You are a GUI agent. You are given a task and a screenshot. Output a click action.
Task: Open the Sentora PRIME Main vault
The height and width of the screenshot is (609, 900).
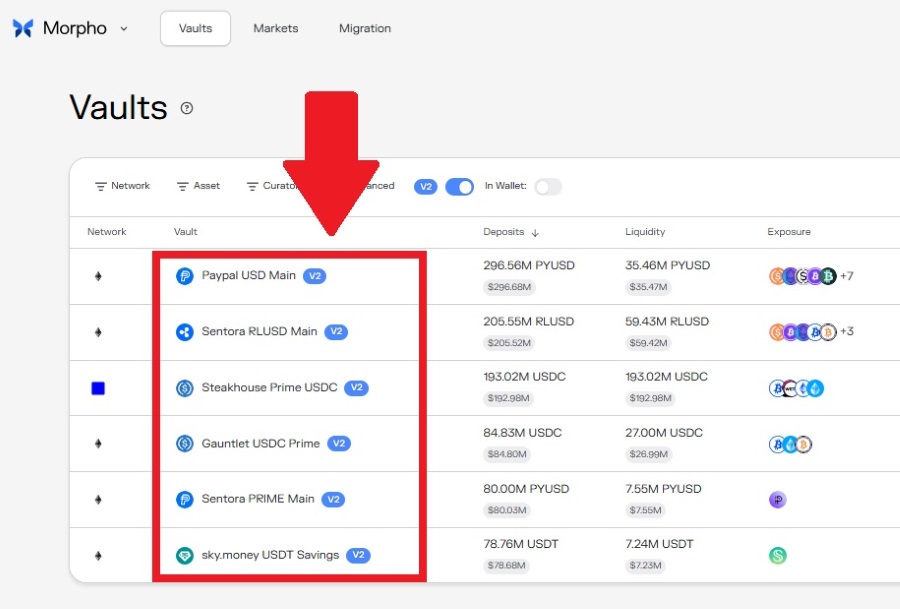tap(258, 499)
